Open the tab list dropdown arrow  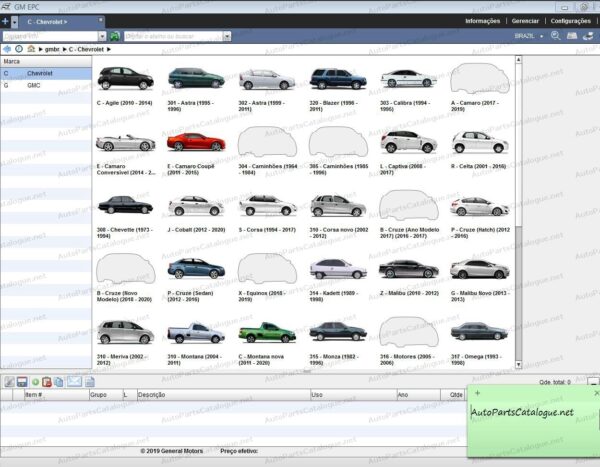click(x=14, y=22)
